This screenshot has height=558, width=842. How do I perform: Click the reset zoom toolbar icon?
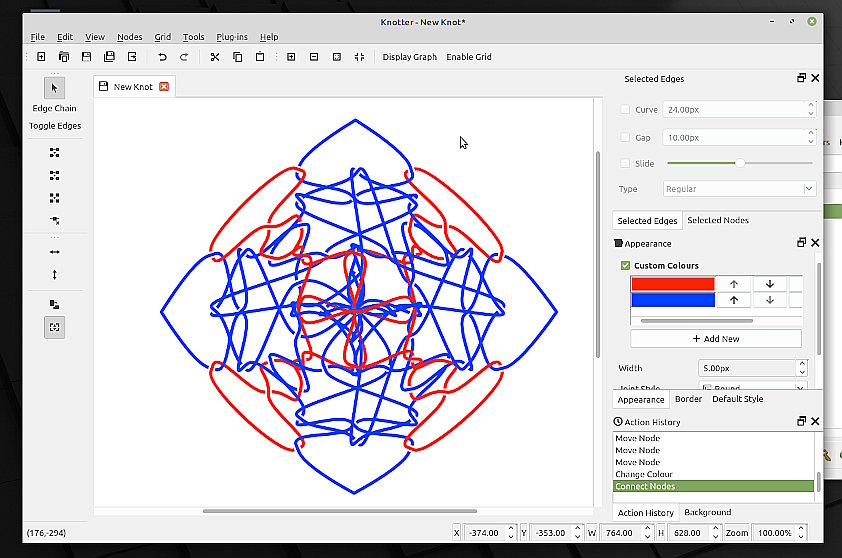[x=337, y=56]
